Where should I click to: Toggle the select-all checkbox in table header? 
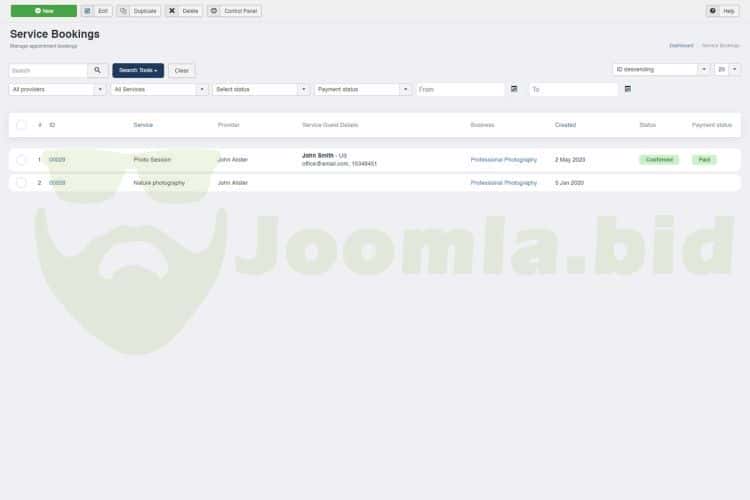tap(21, 125)
